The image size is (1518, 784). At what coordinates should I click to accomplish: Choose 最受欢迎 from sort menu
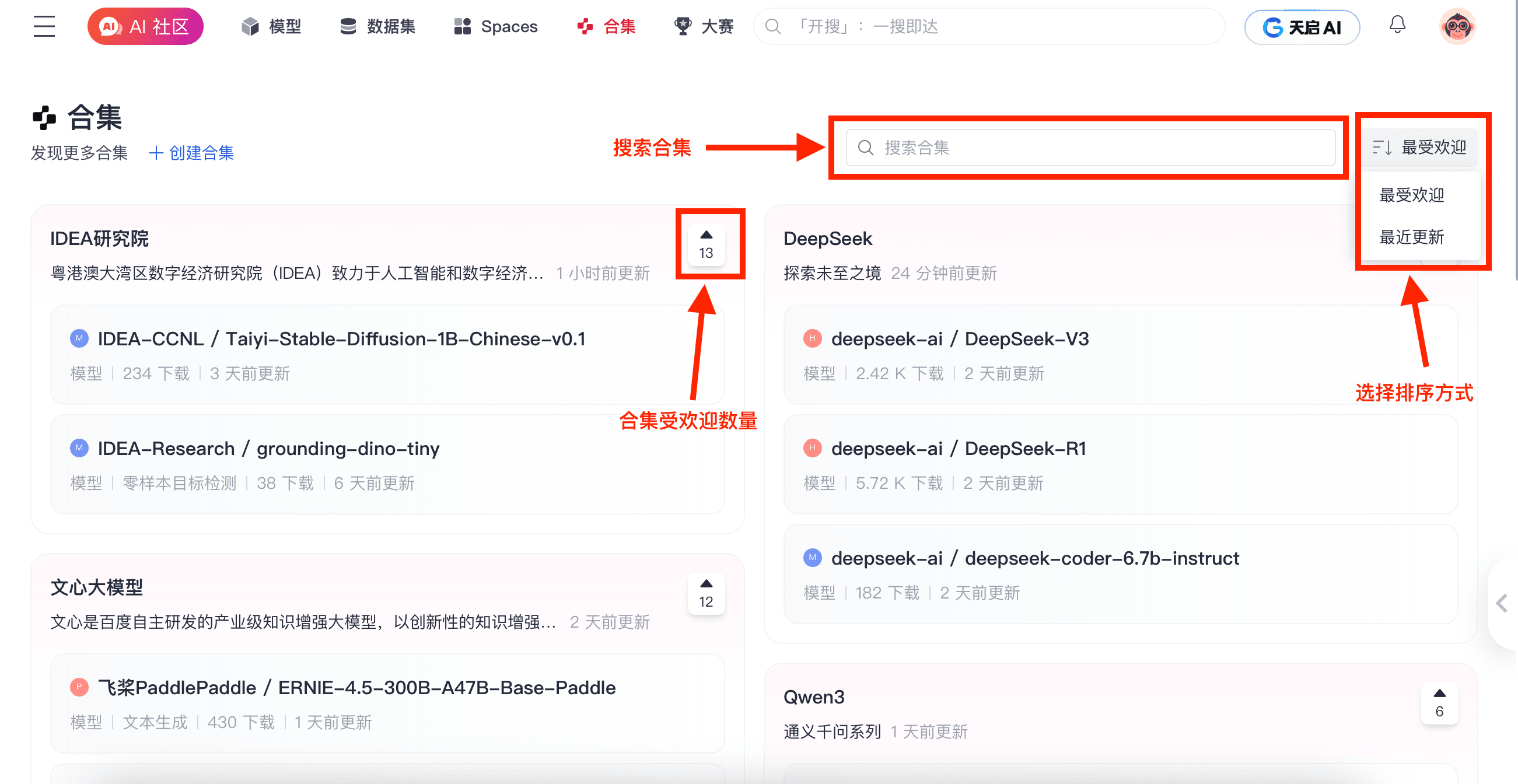pos(1412,195)
